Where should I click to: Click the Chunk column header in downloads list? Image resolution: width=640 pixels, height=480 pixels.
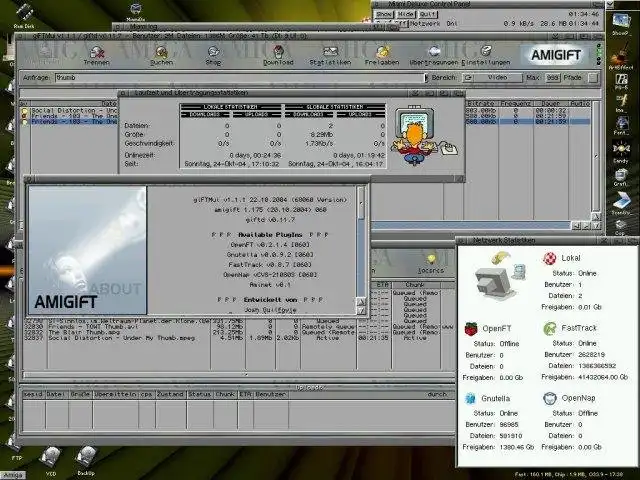click(416, 284)
